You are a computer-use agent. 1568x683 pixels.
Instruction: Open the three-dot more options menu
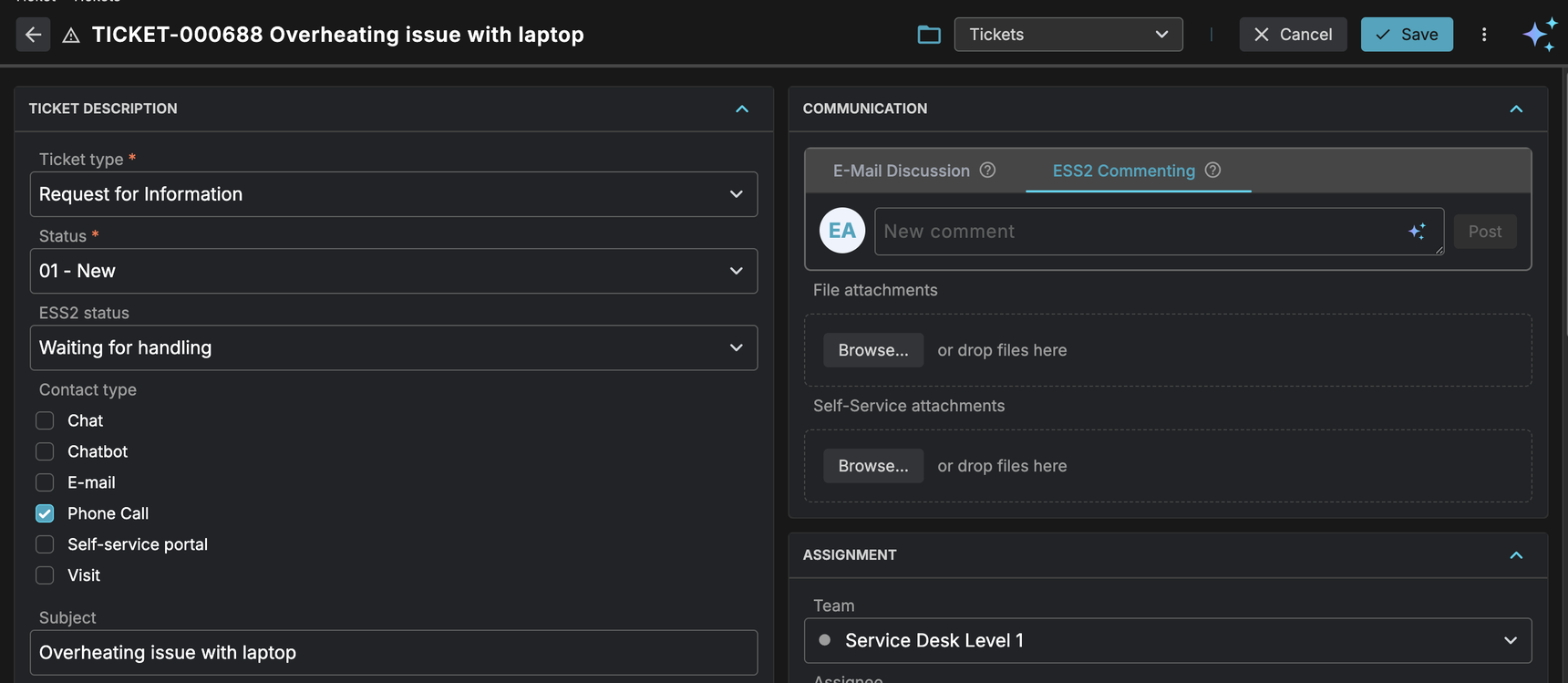pyautogui.click(x=1484, y=35)
